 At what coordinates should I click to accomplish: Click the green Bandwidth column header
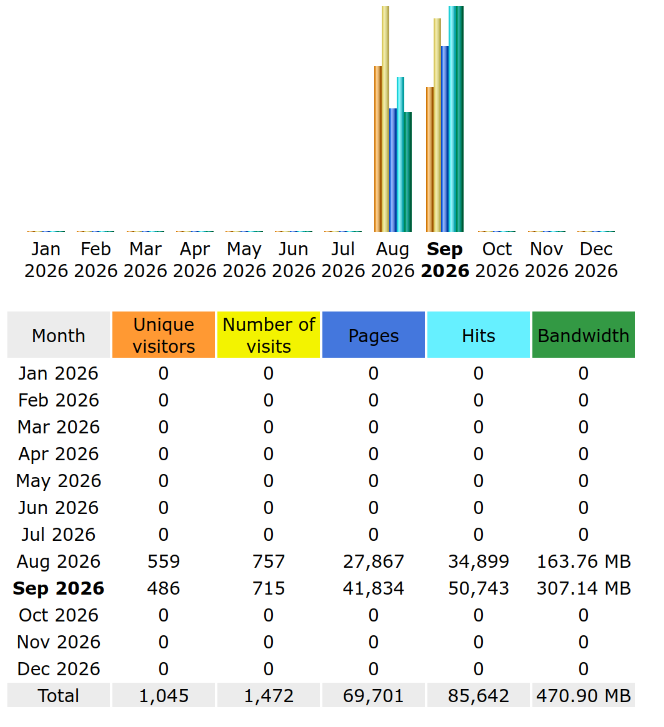coord(583,335)
